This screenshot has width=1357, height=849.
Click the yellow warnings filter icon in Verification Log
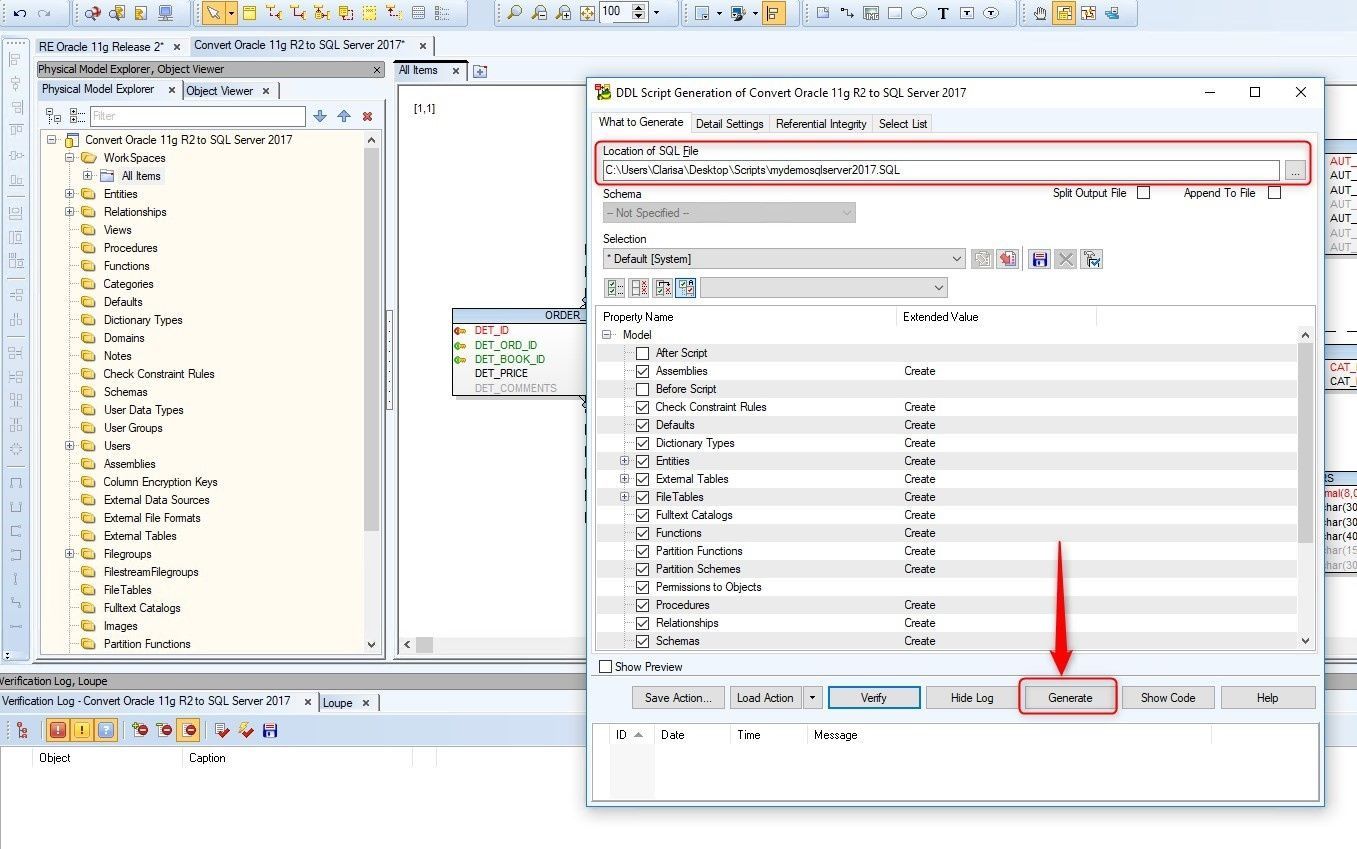pos(82,730)
